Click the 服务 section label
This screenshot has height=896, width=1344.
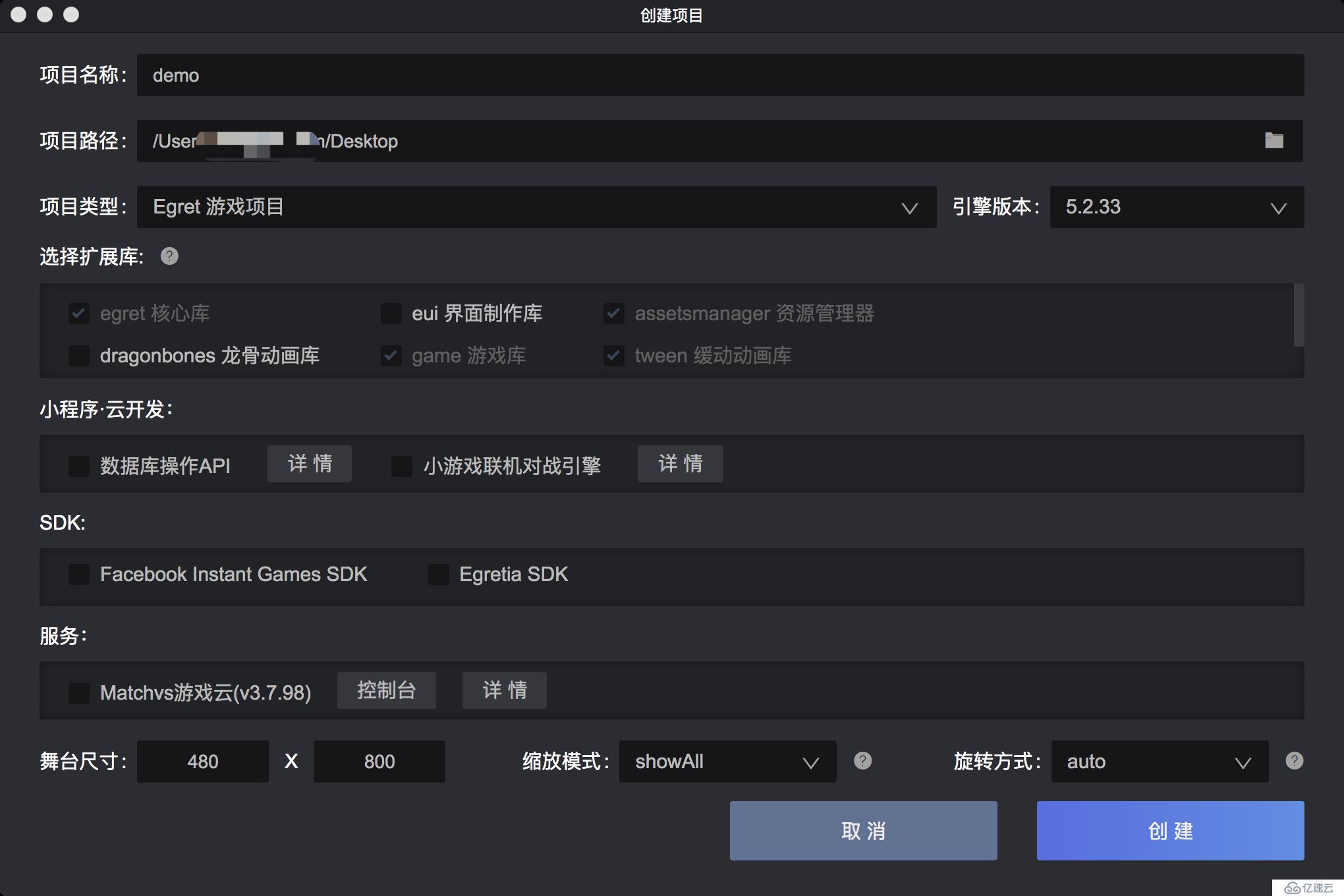coord(63,636)
